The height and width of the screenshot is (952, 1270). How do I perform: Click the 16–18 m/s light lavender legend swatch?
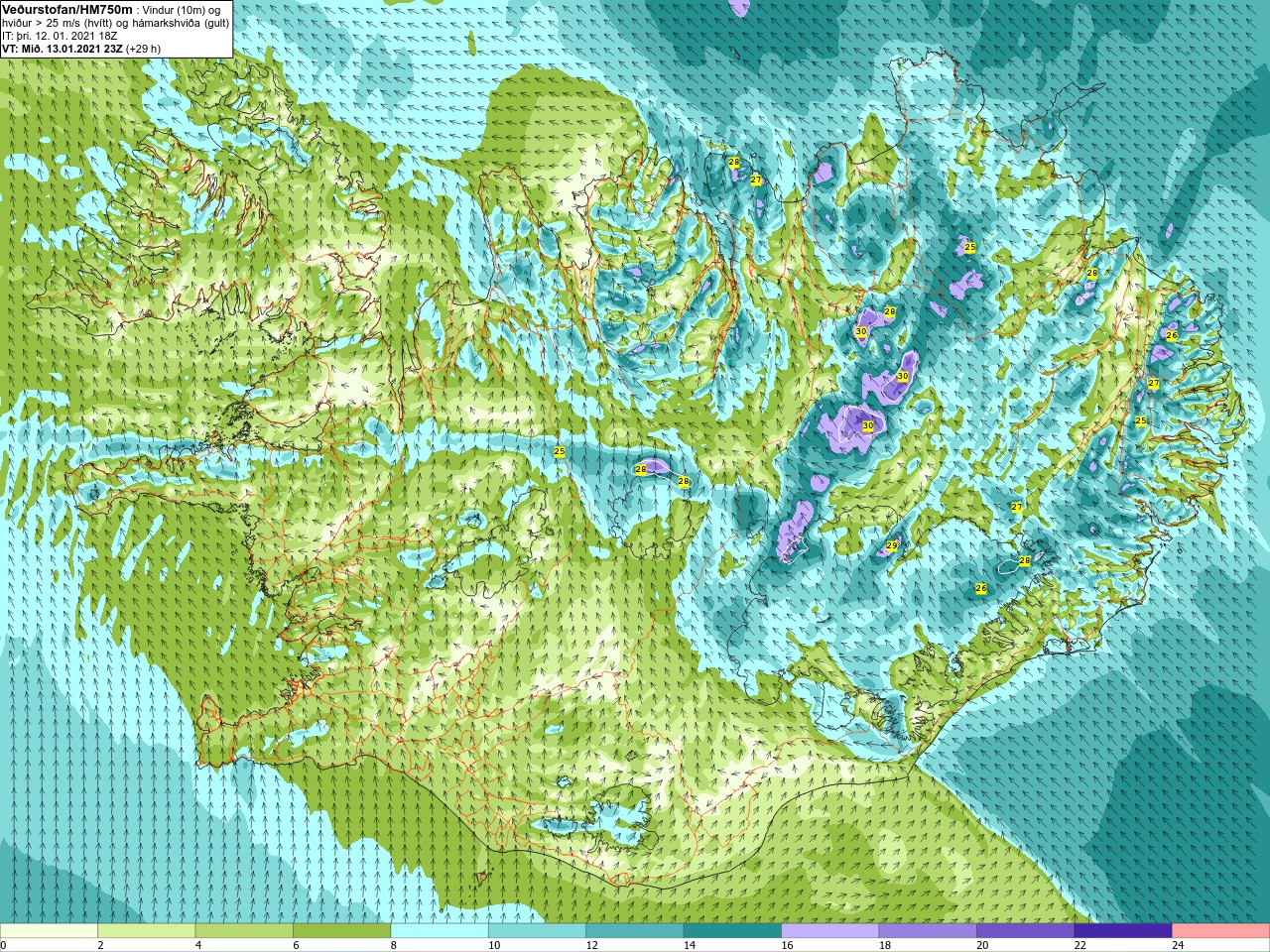tap(830, 931)
